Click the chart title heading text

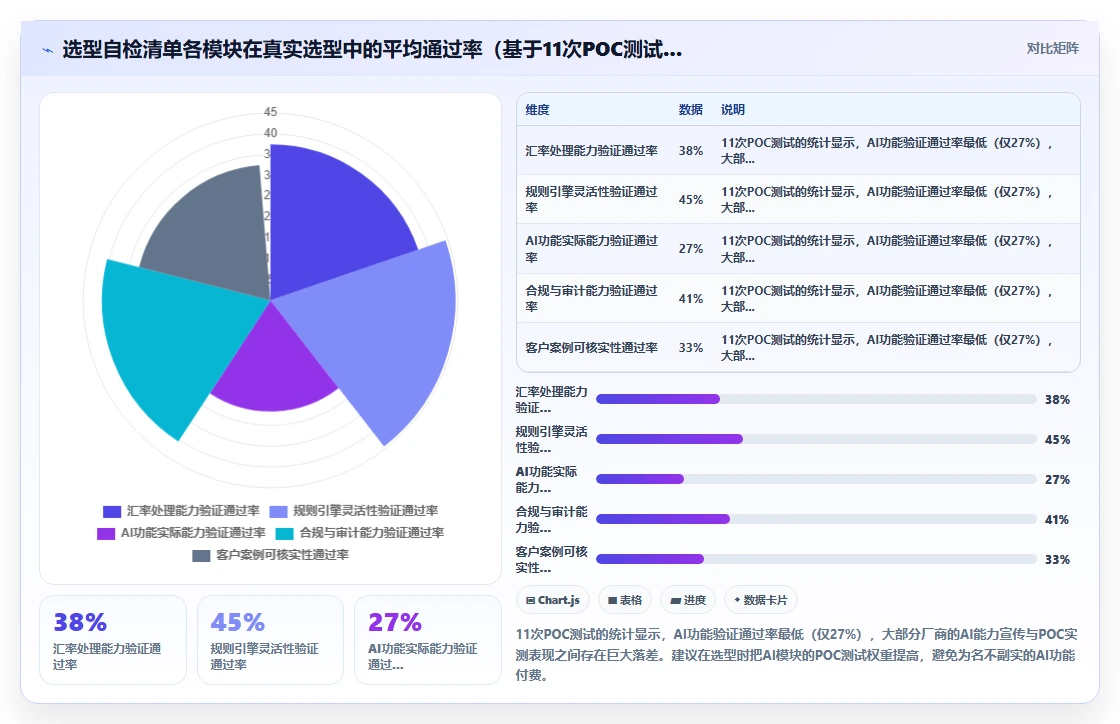372,49
